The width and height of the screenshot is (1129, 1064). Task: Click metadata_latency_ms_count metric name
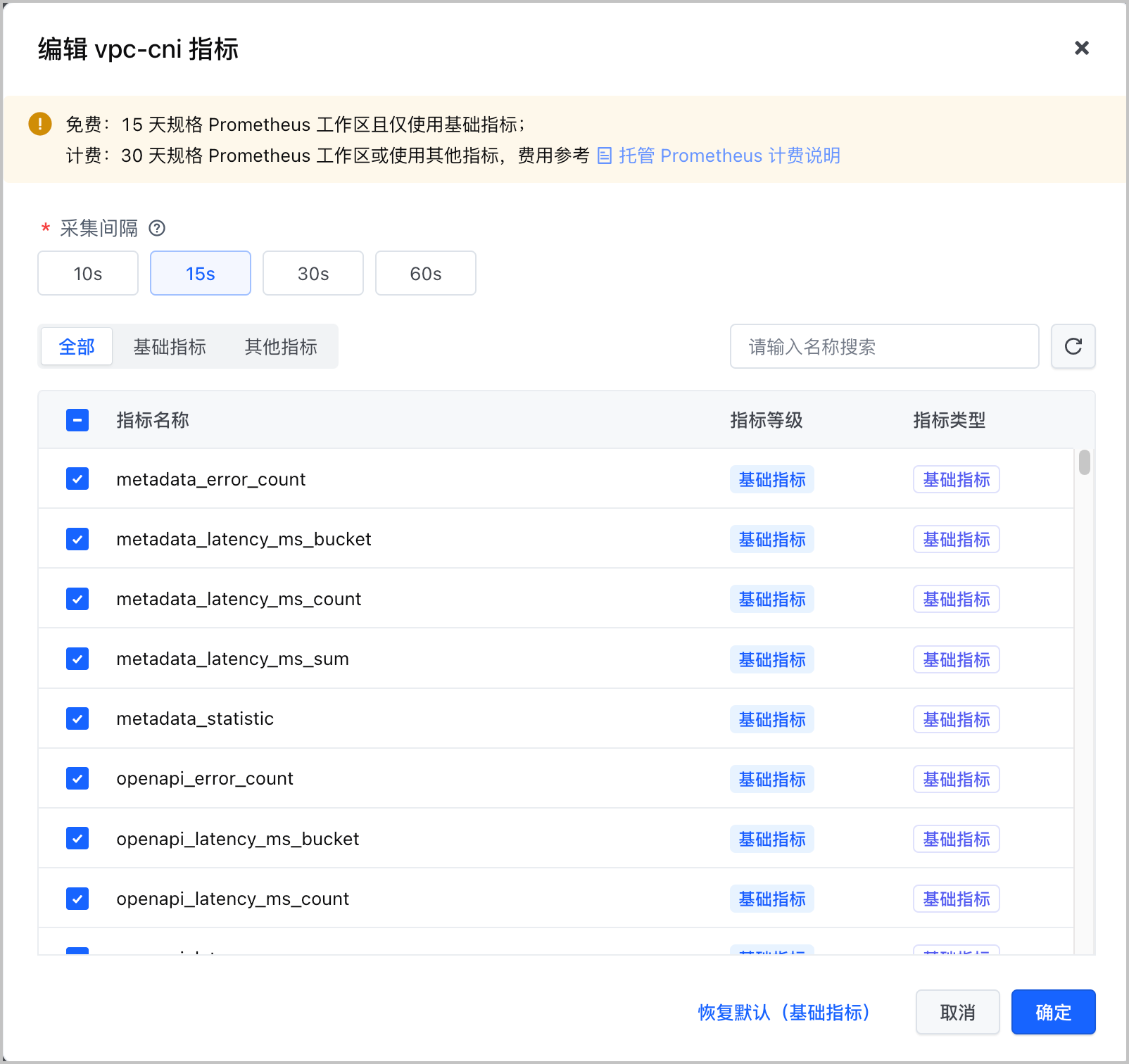(239, 599)
